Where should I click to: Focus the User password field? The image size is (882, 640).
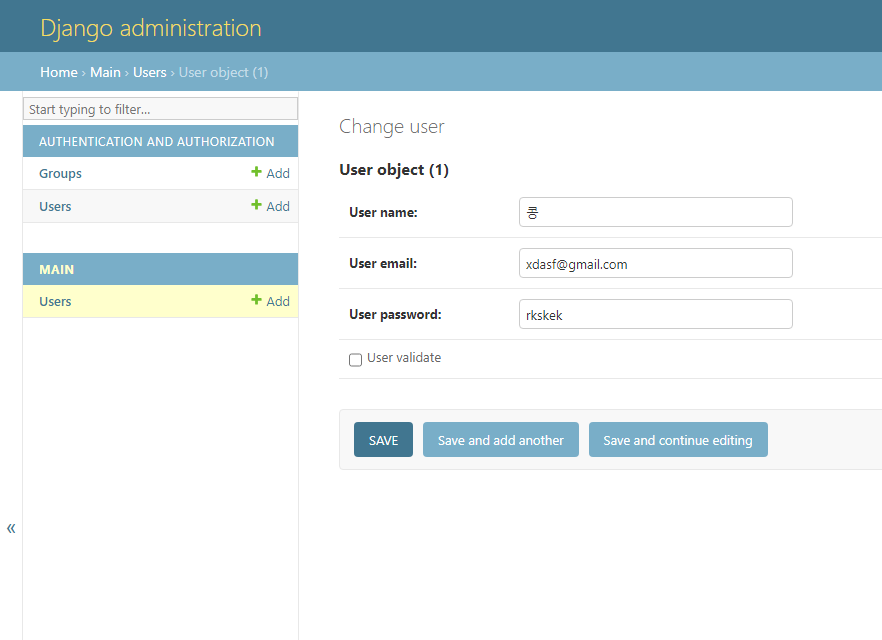[x=656, y=314]
